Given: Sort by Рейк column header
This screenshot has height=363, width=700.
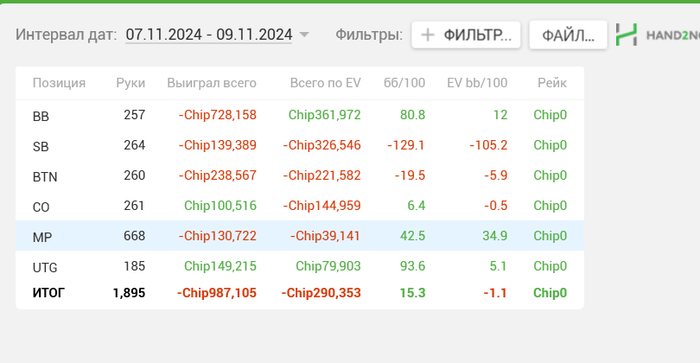Looking at the screenshot, I should [552, 83].
